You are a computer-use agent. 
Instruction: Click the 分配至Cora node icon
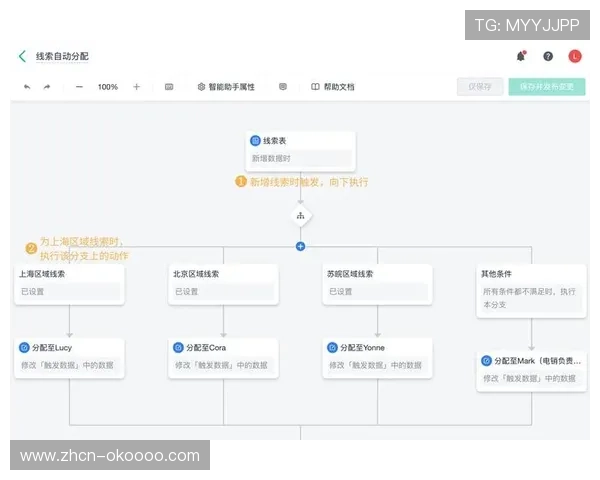(178, 348)
